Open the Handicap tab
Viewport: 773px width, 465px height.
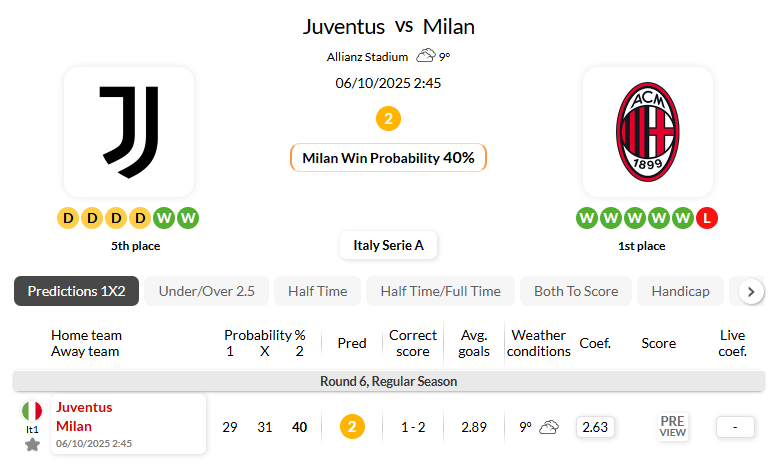coord(680,291)
